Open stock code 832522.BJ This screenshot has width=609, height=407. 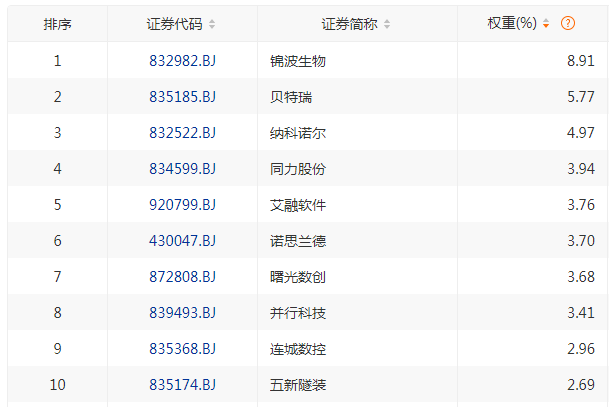pos(183,133)
